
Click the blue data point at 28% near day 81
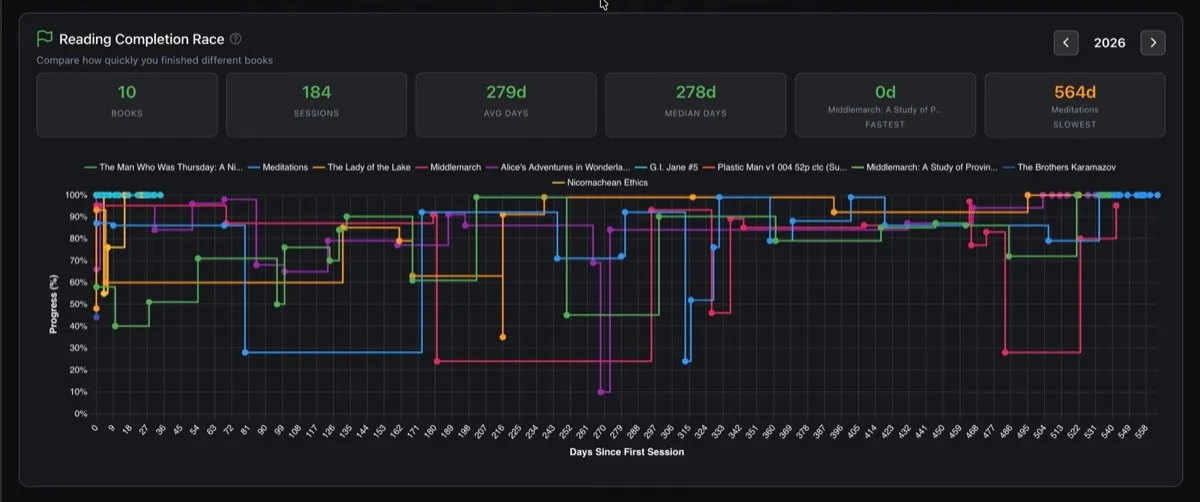tap(245, 352)
